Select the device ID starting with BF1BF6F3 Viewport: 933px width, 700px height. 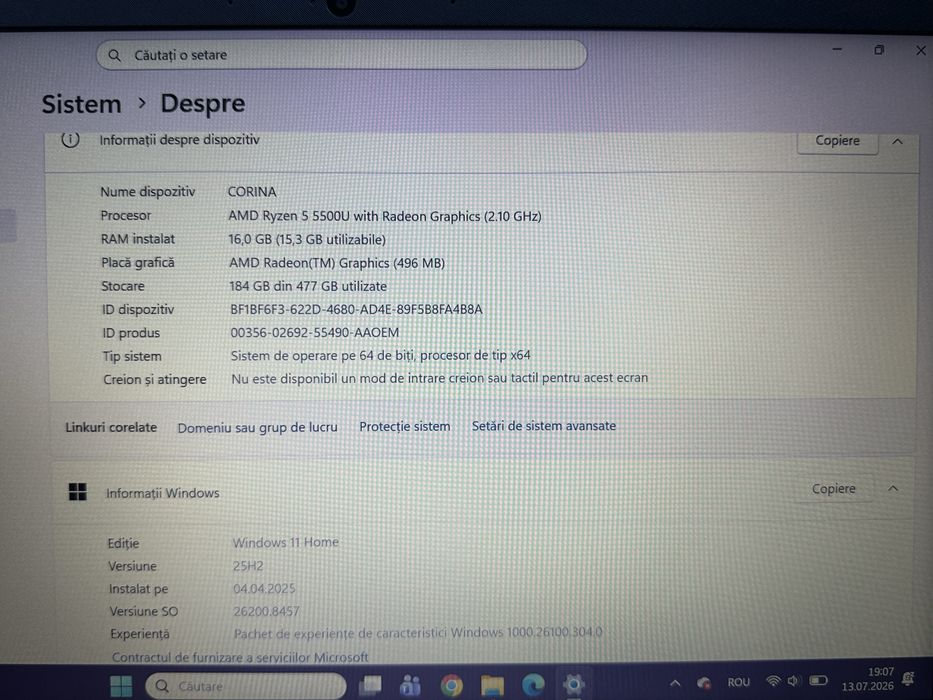pyautogui.click(x=356, y=310)
